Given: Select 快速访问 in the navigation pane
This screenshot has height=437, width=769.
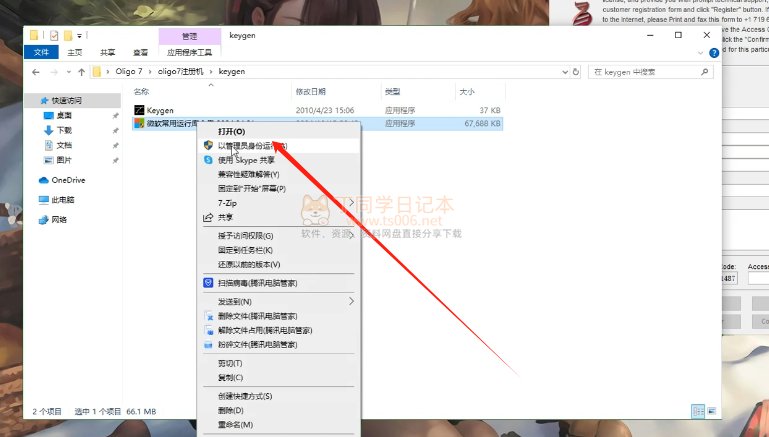Looking at the screenshot, I should click(x=67, y=101).
